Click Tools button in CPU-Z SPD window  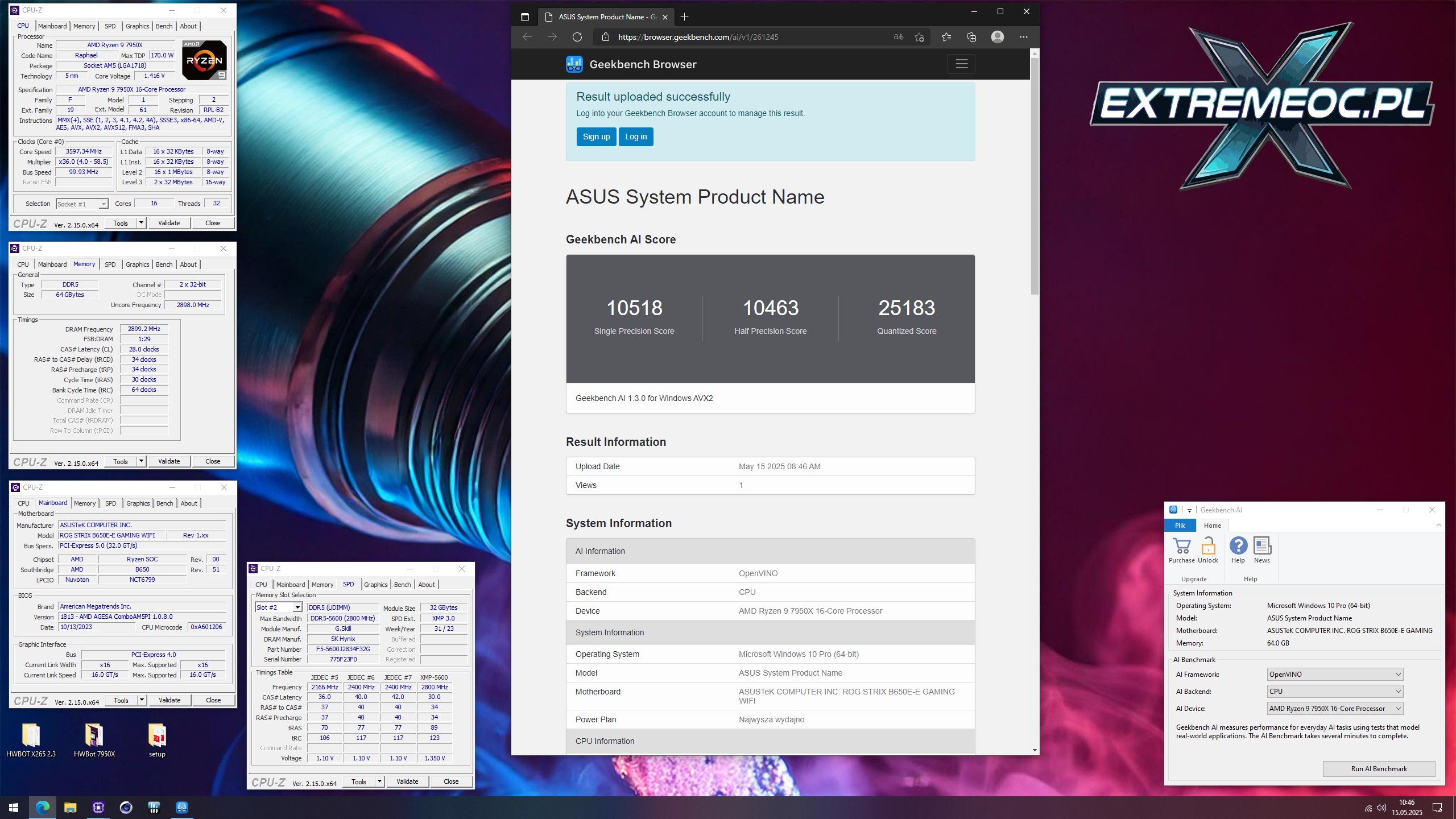click(x=359, y=781)
